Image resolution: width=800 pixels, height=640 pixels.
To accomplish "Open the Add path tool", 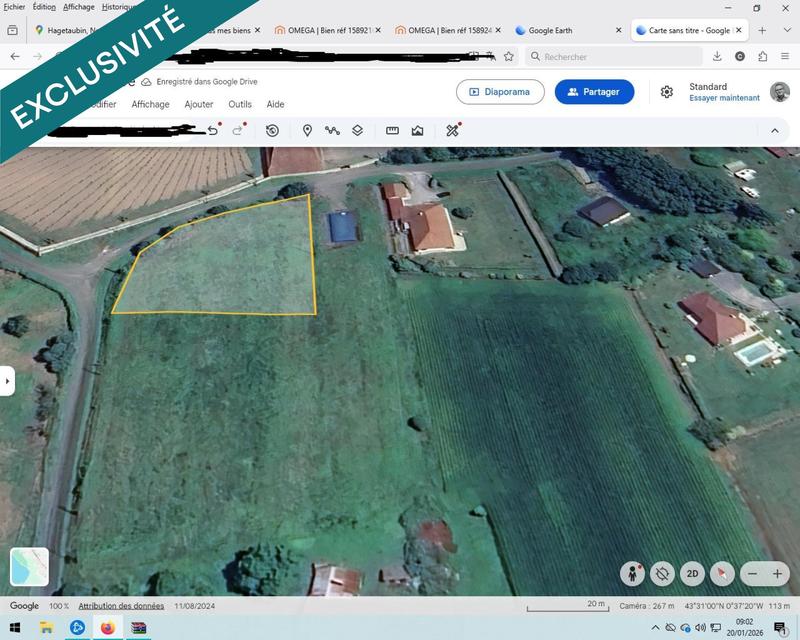I will pyautogui.click(x=331, y=130).
